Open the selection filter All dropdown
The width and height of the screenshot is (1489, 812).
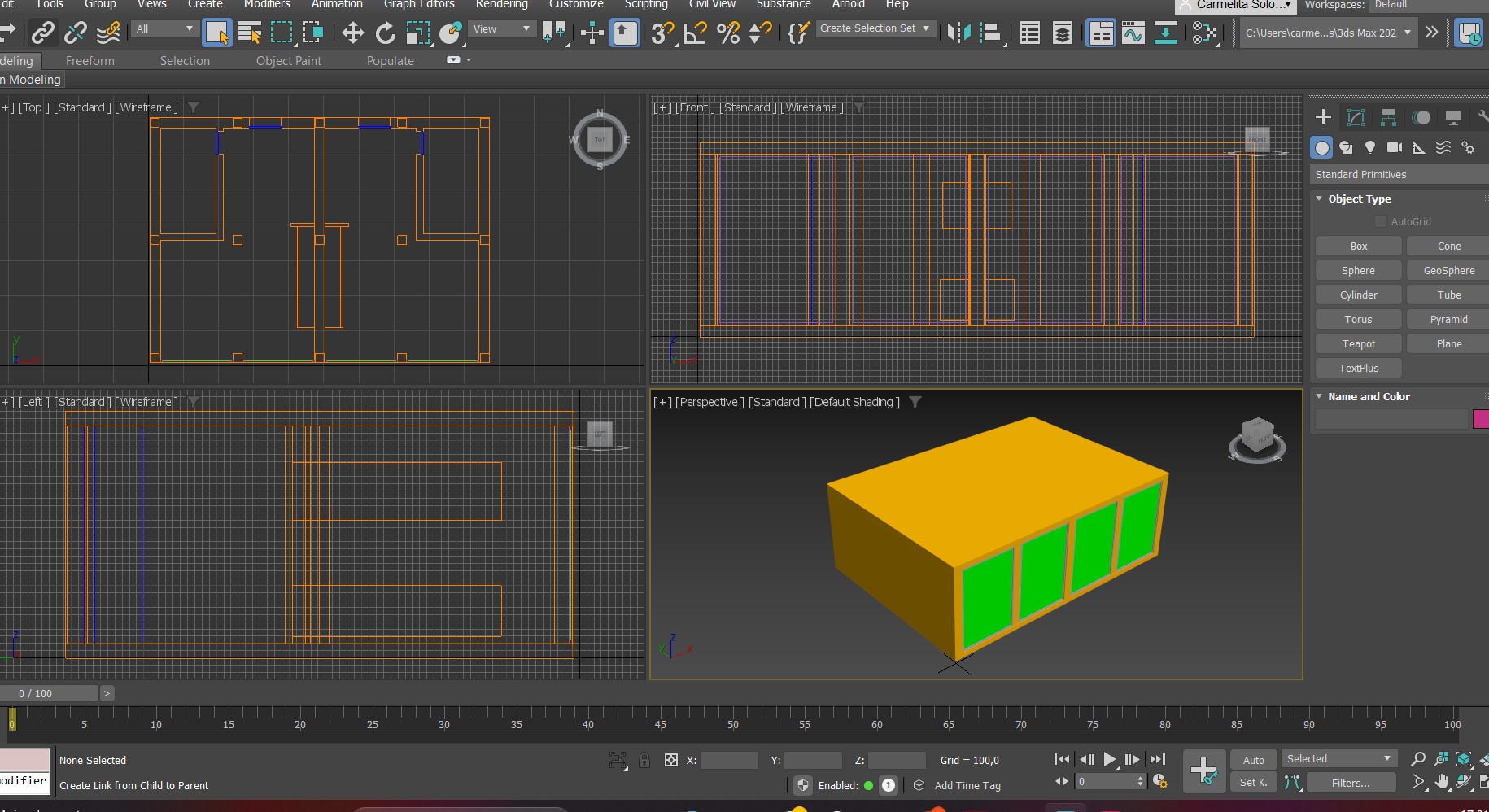coord(165,29)
